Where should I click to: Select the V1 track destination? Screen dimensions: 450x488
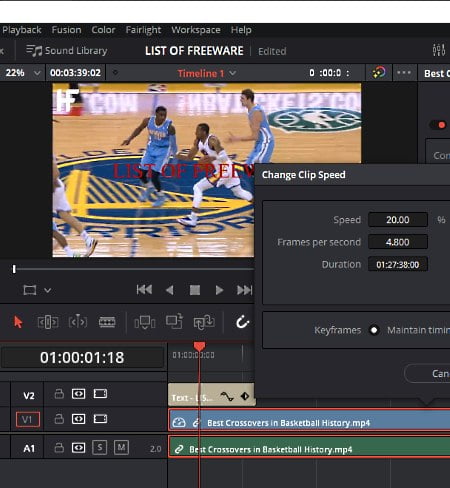click(x=28, y=419)
